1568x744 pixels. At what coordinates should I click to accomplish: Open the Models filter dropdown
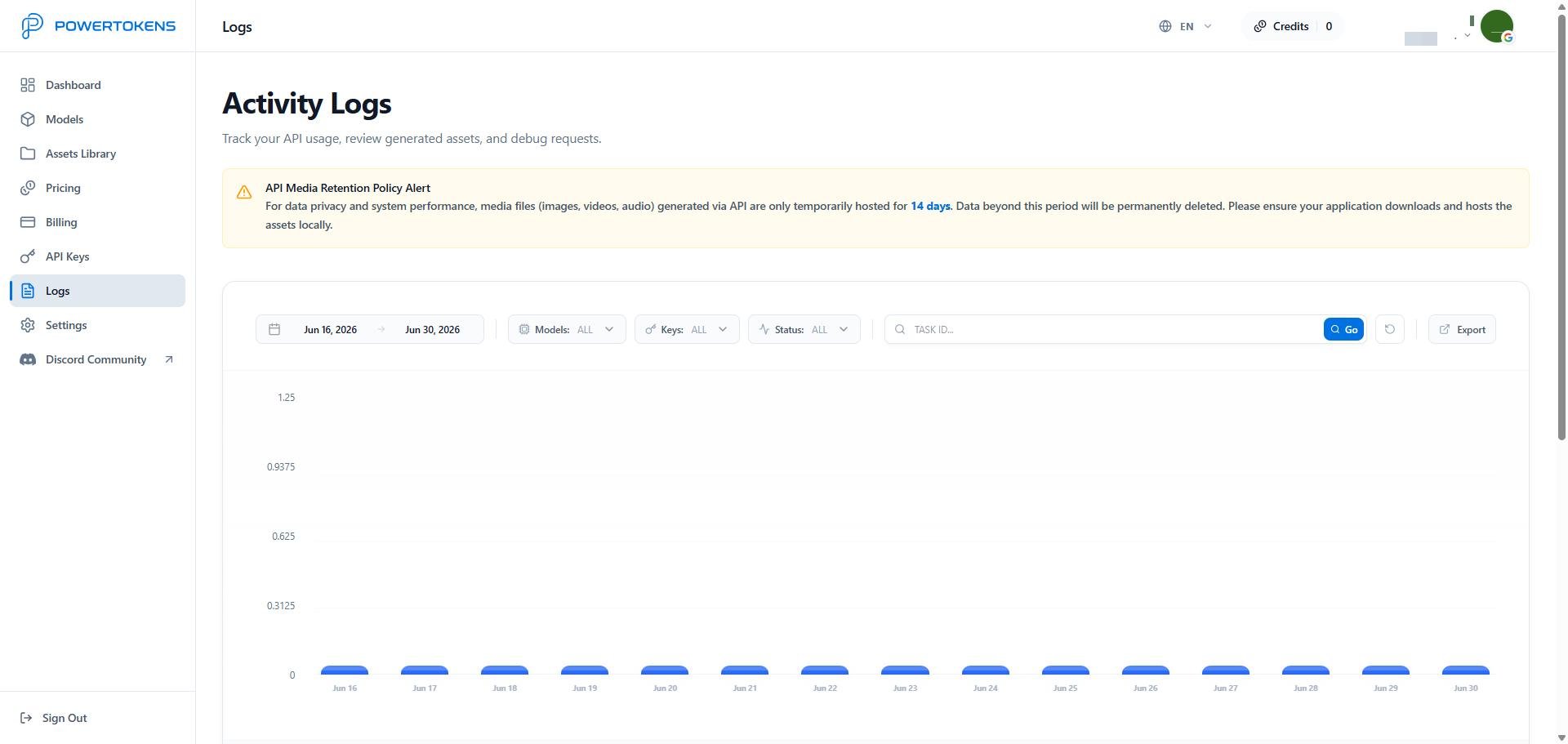pos(567,329)
